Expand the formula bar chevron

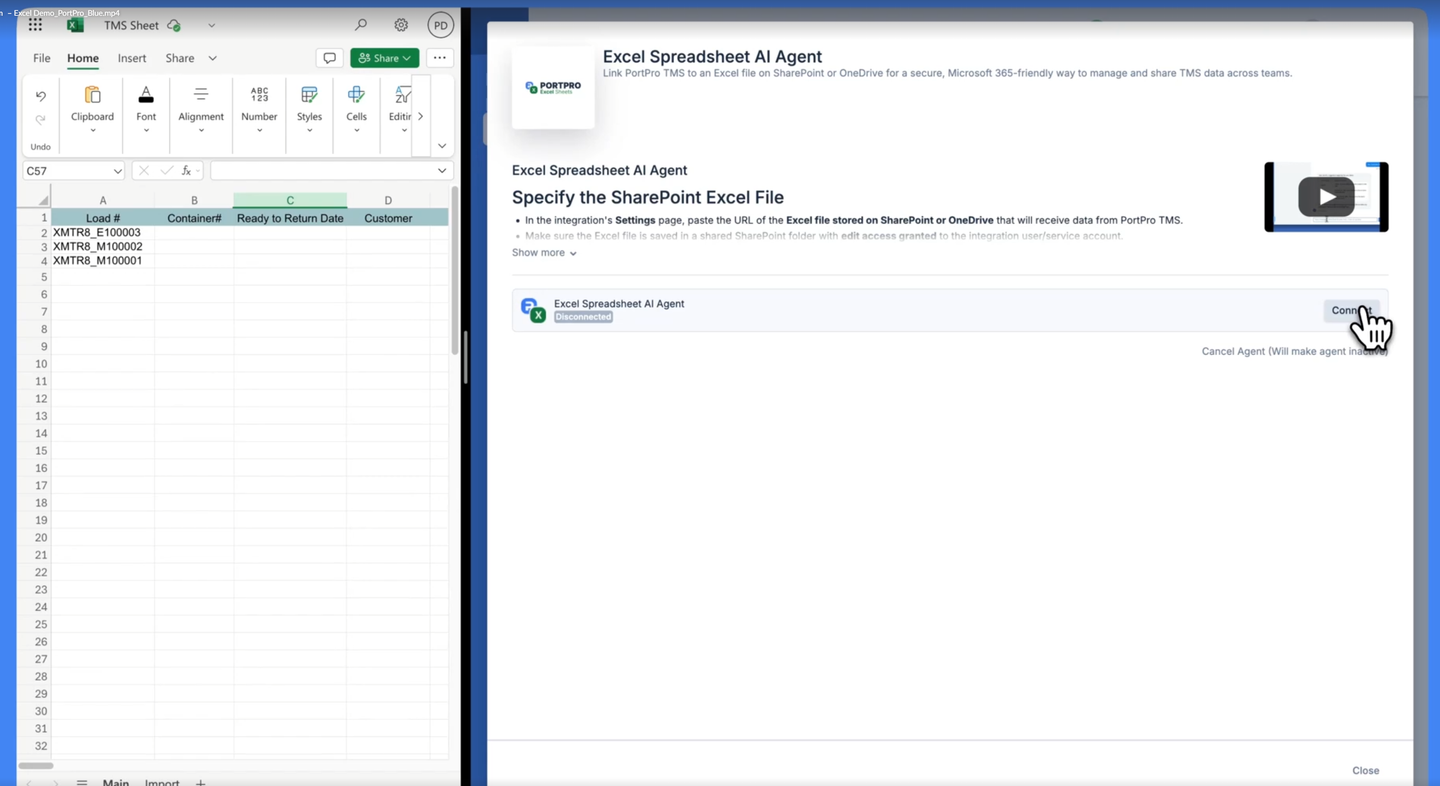pos(442,171)
